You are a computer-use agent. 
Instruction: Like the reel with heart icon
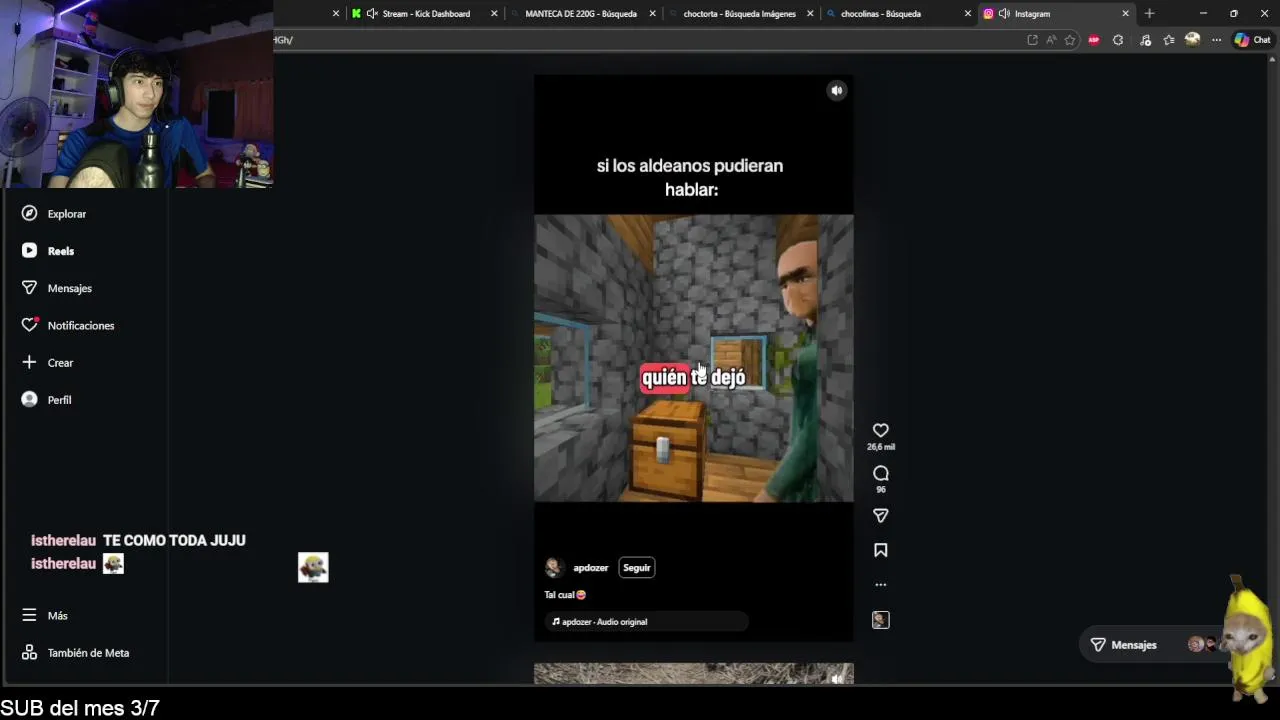pos(881,430)
